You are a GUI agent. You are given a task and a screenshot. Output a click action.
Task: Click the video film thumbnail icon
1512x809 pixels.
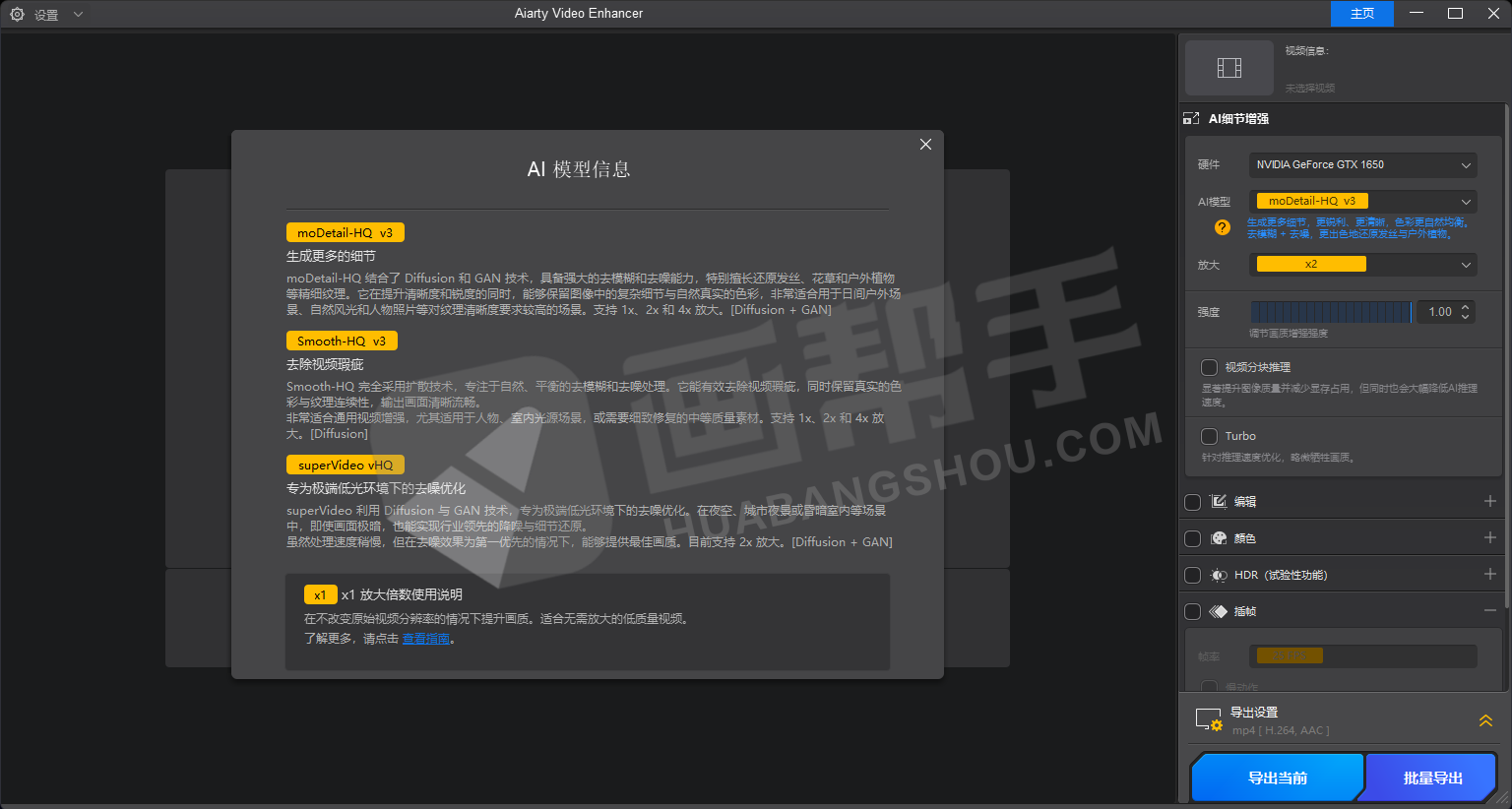1229,68
